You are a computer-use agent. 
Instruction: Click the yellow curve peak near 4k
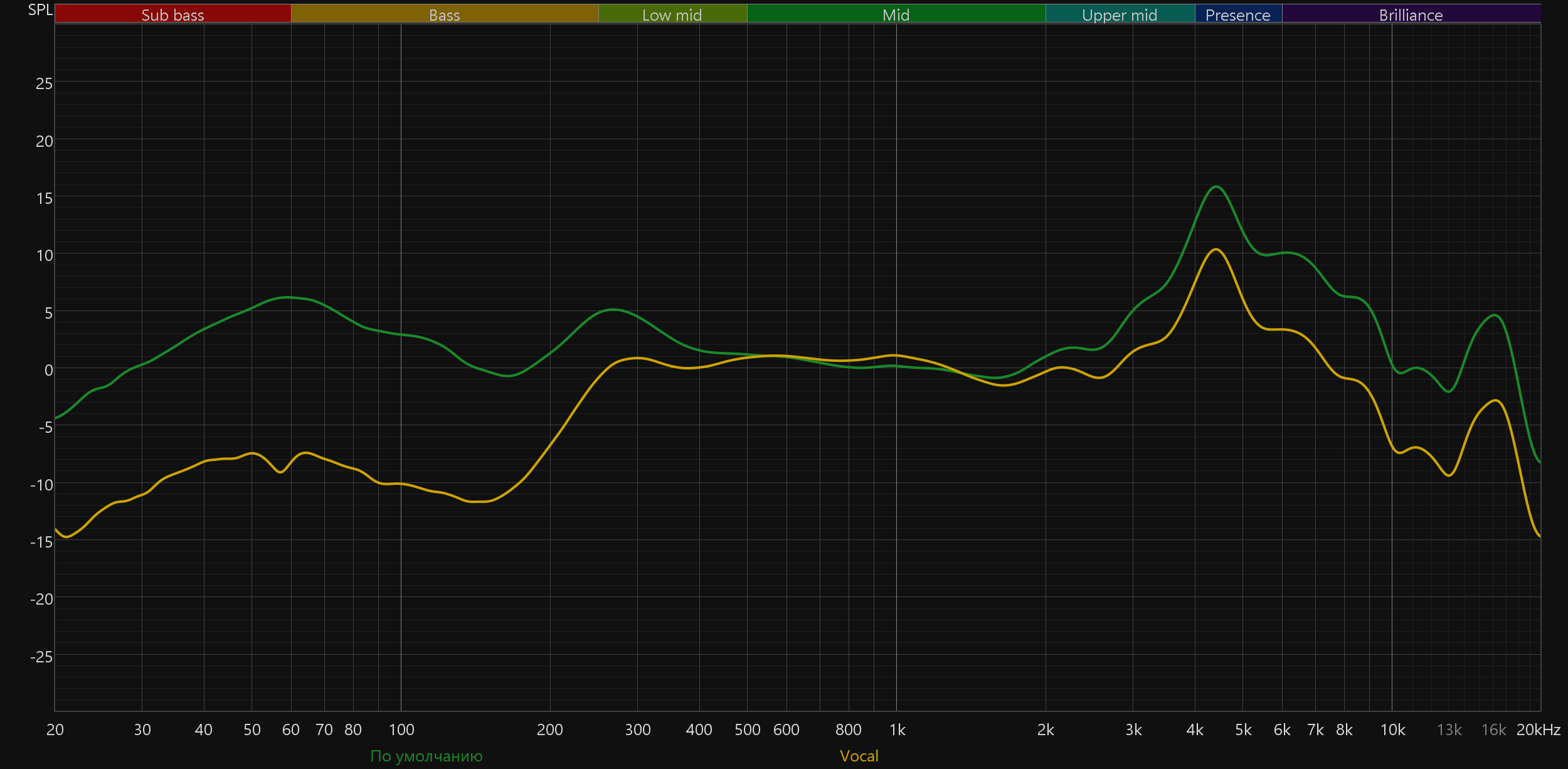(1216, 250)
